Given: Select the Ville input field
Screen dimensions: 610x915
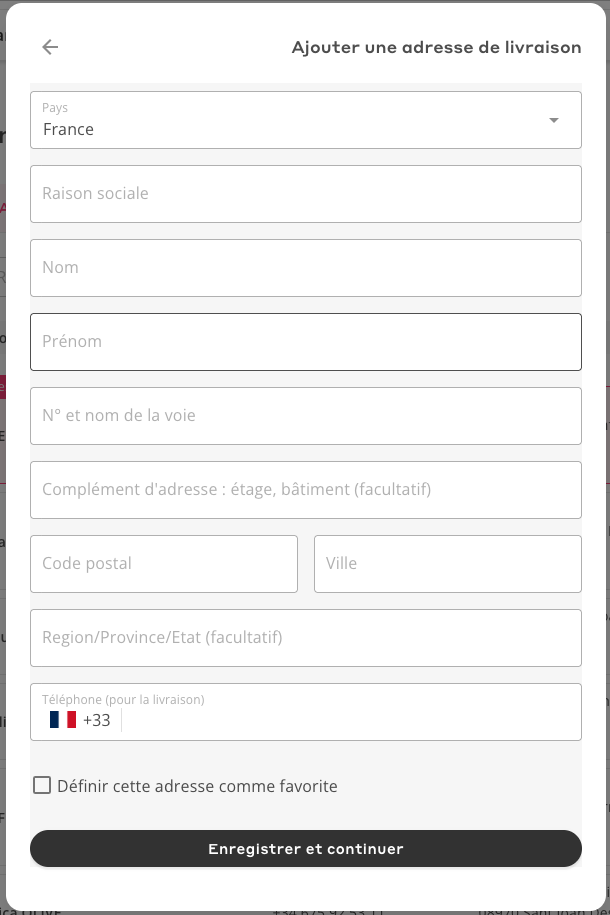Looking at the screenshot, I should [x=448, y=564].
